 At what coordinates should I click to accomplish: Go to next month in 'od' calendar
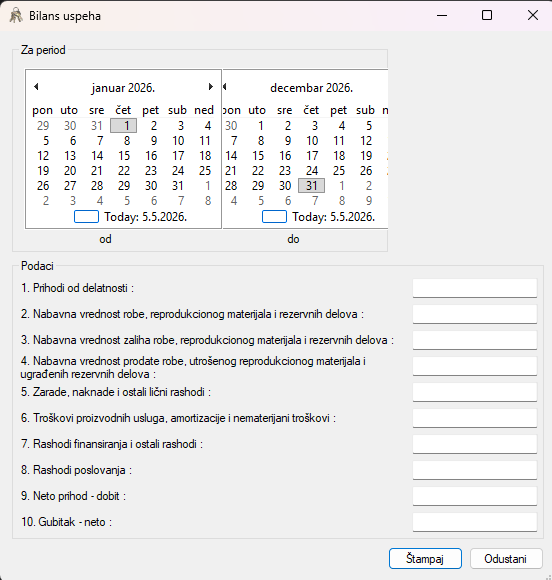pyautogui.click(x=211, y=87)
